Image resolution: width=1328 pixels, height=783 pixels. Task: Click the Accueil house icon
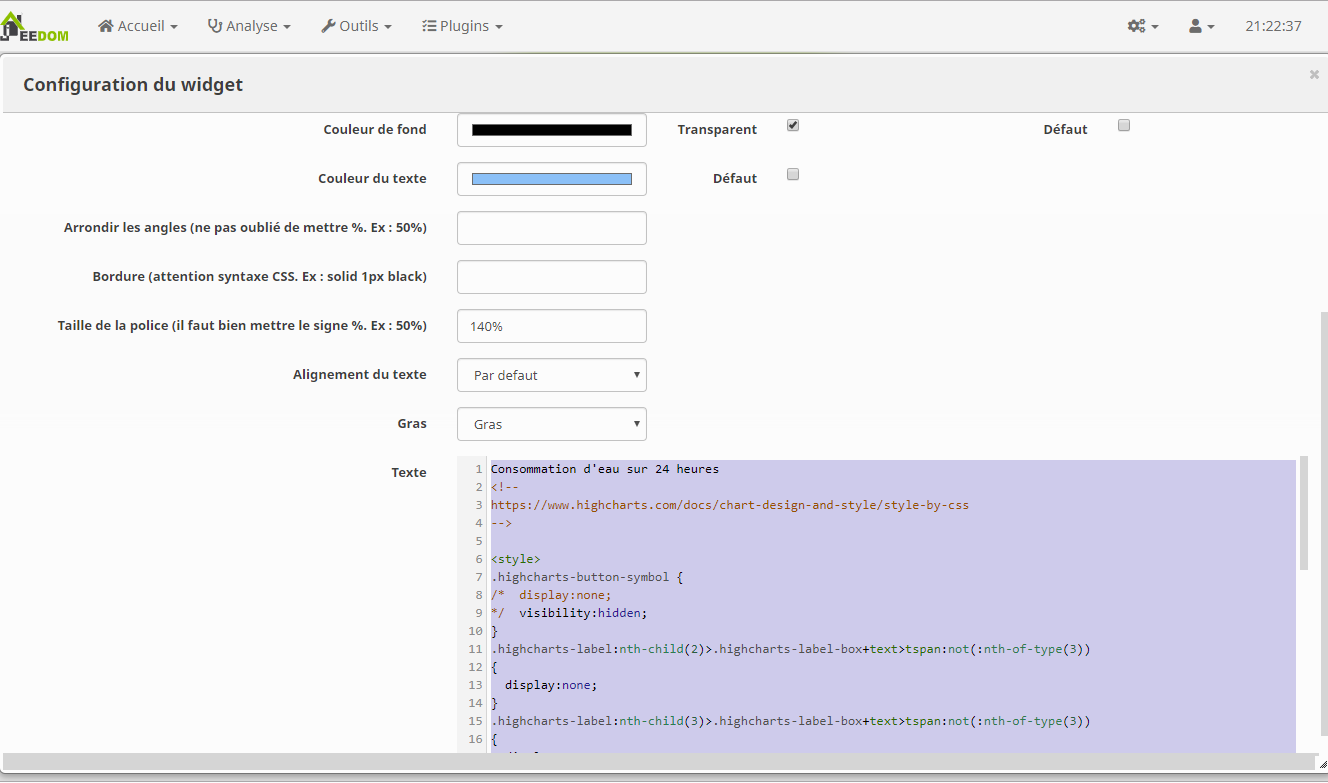pyautogui.click(x=106, y=26)
